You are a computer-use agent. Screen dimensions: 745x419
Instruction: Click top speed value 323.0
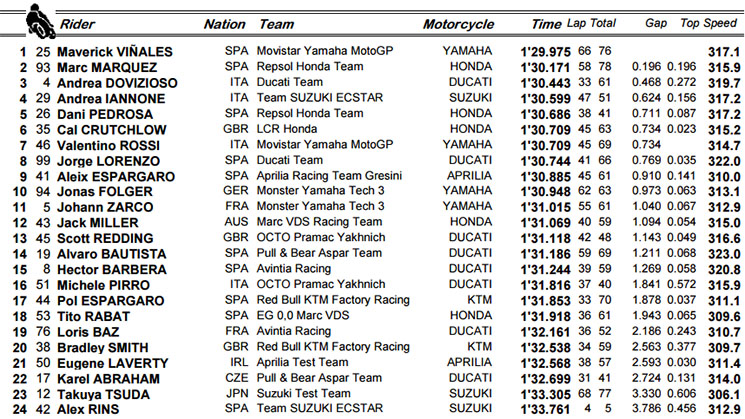724,254
